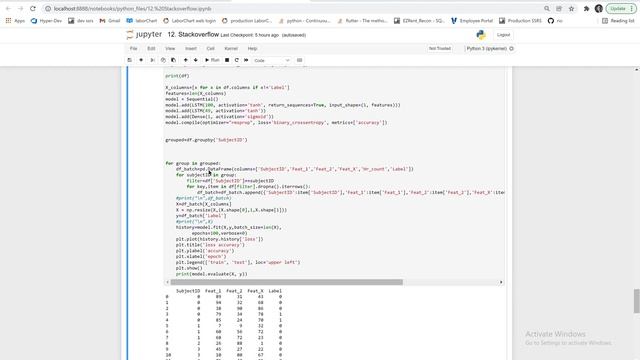The height and width of the screenshot is (360, 640).
Task: Restart kernel and rerun all cells
Action: (246, 60)
